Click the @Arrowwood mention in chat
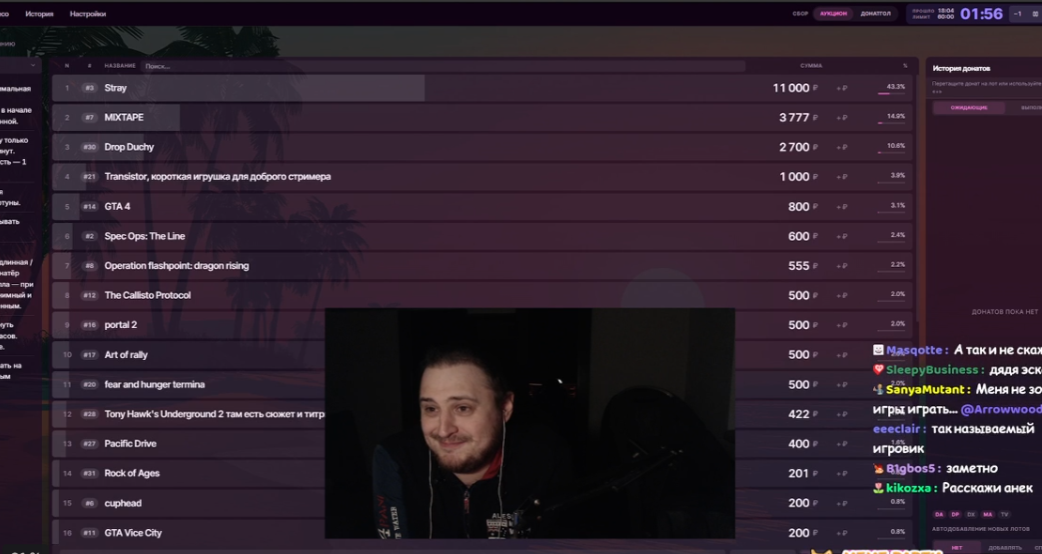Viewport: 1042px width, 554px height. (1001, 409)
